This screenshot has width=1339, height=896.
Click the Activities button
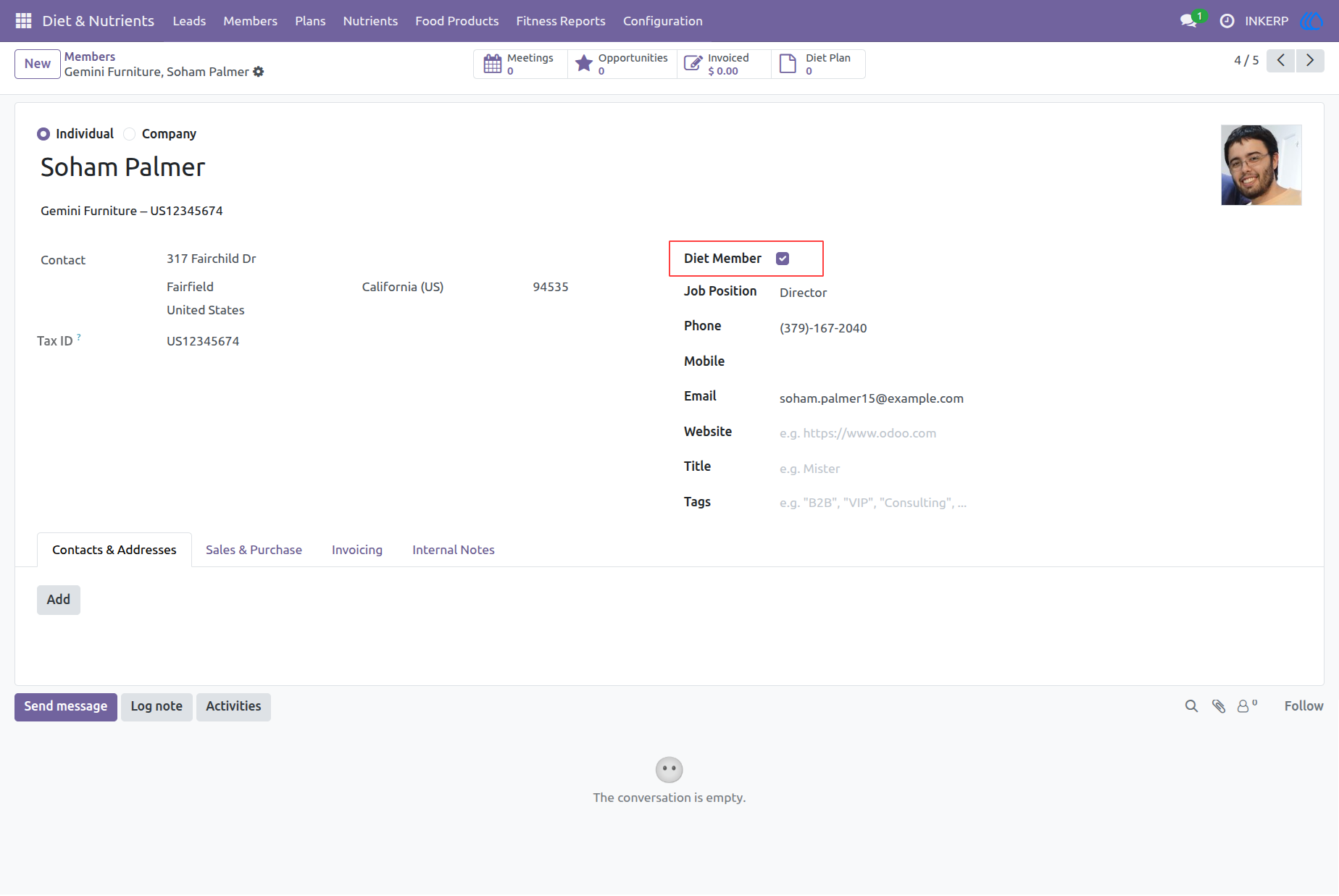[233, 706]
